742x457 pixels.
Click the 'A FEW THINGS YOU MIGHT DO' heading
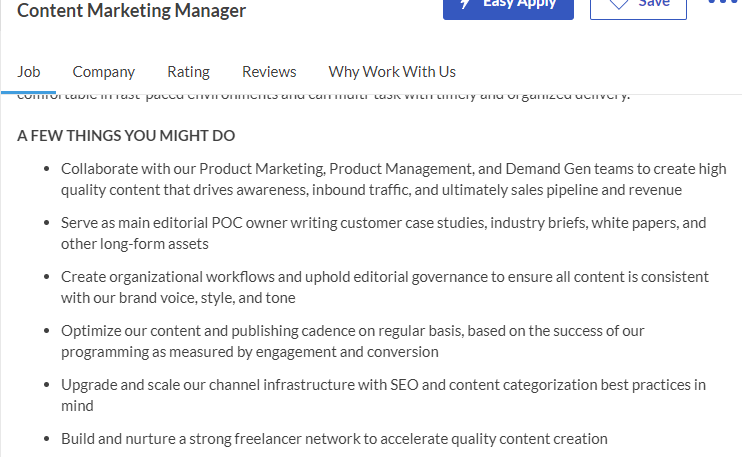click(126, 136)
